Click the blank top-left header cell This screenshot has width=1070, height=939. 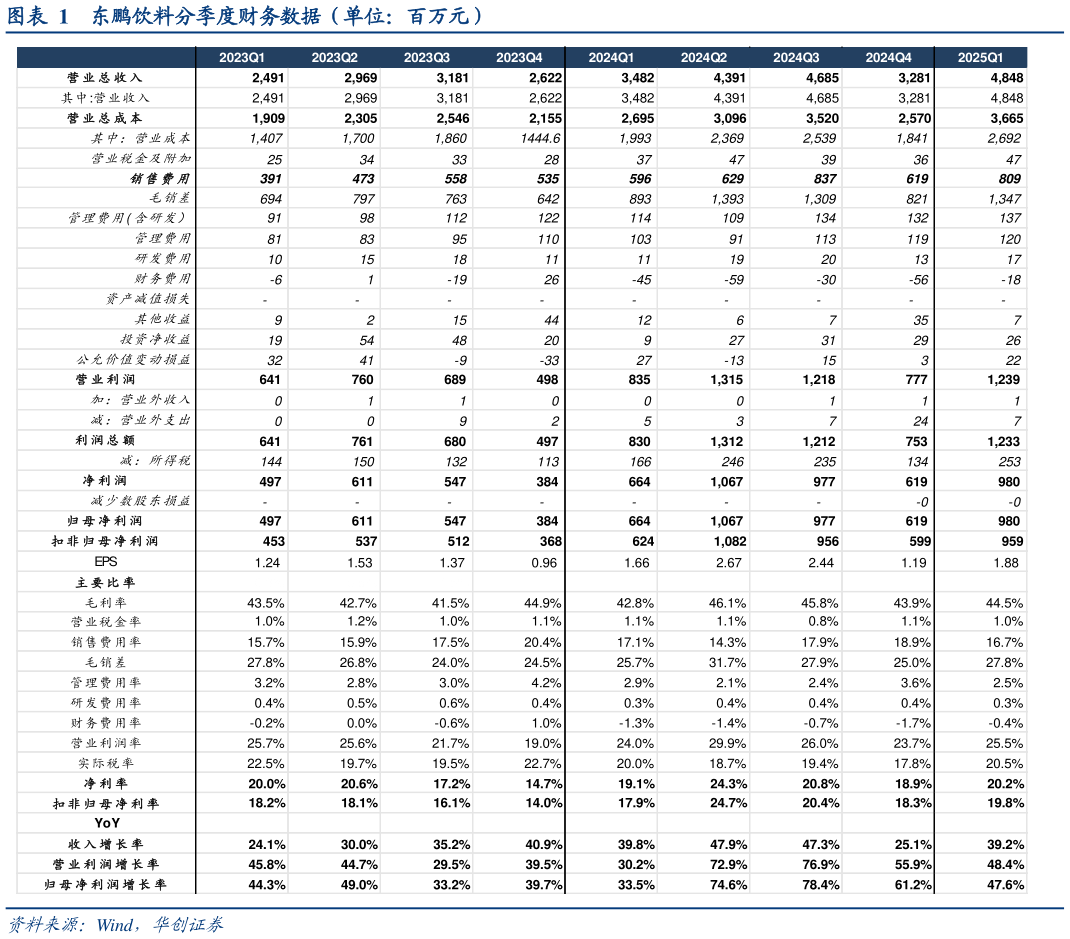(x=106, y=58)
